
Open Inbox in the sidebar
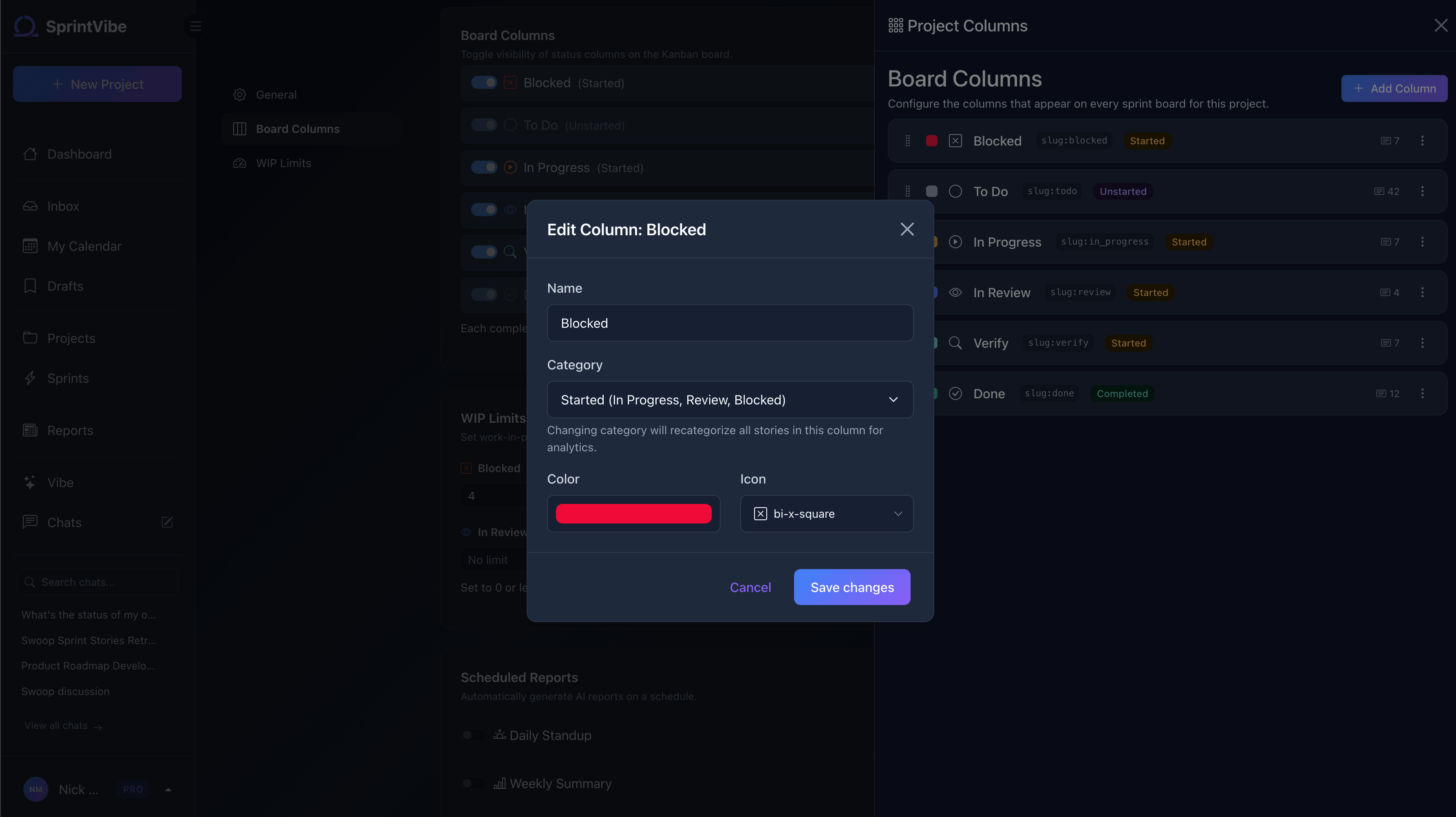click(x=97, y=206)
